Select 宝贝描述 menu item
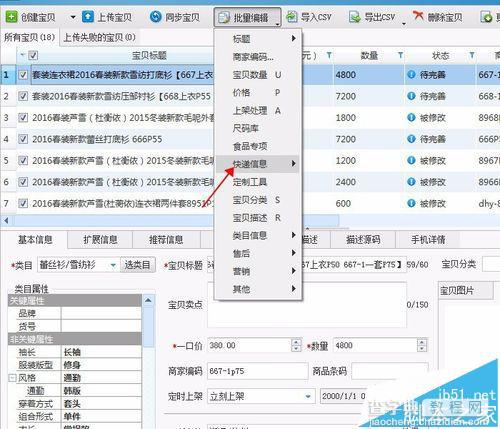This screenshot has width=500, height=429. 258,218
